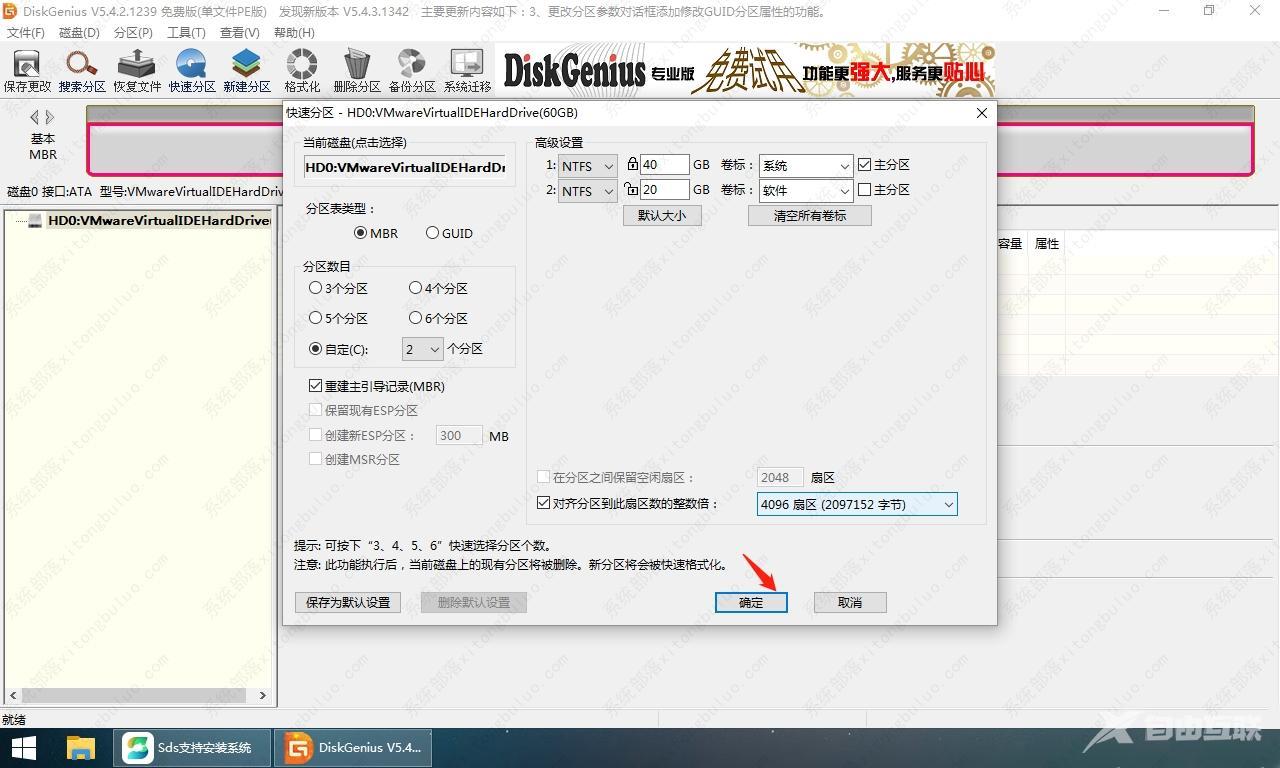This screenshot has width=1280, height=768.
Task: Choose 5个分区 option
Action: (338, 318)
